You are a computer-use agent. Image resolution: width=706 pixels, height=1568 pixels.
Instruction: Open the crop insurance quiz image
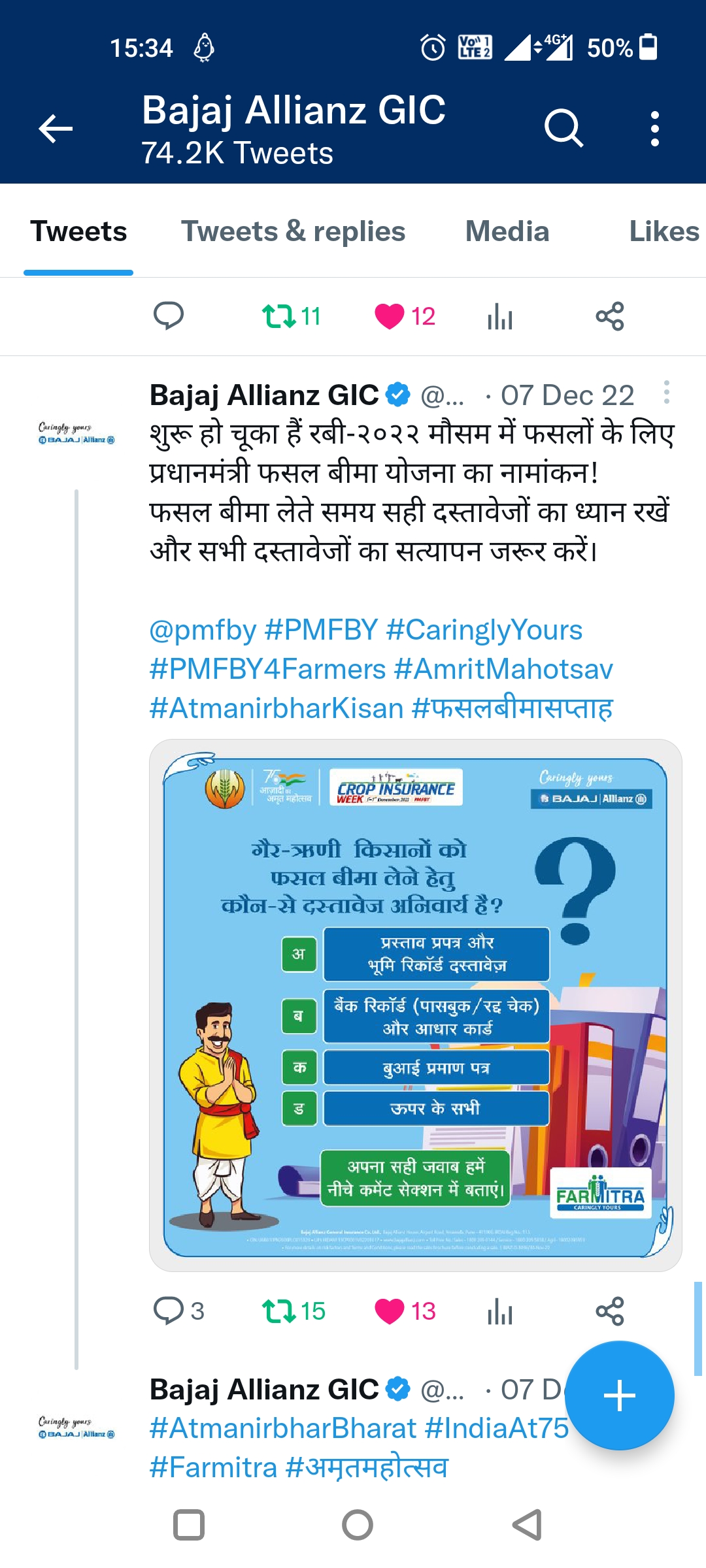(416, 1005)
